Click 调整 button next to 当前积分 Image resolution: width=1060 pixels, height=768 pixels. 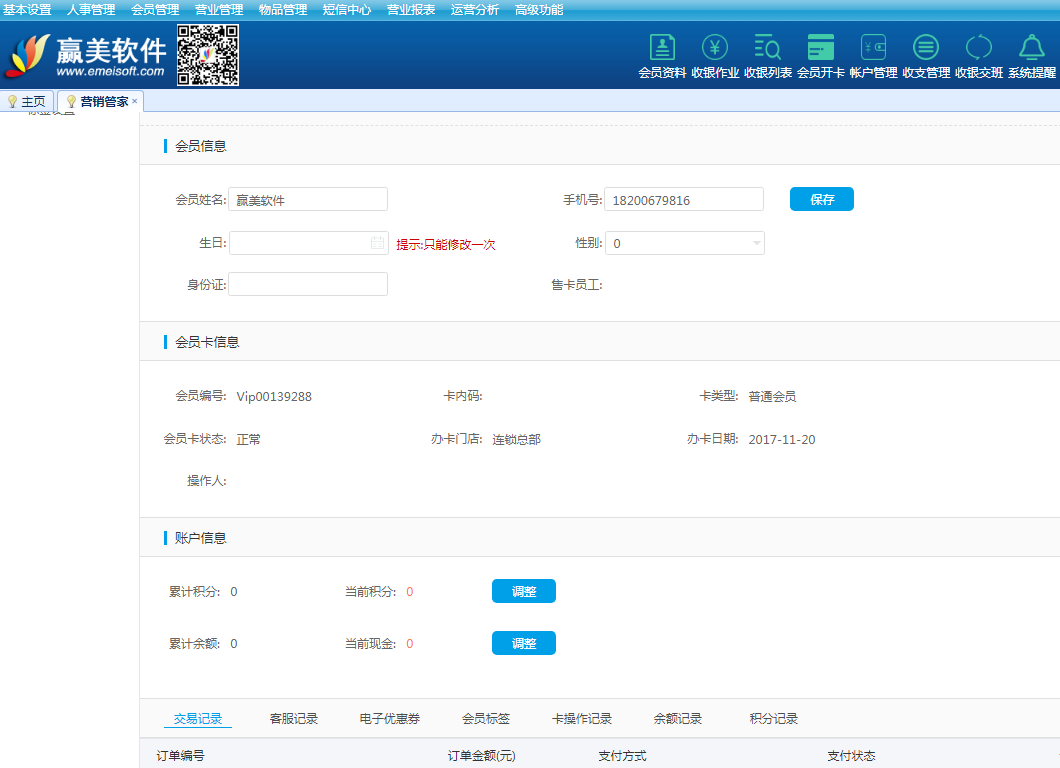523,591
